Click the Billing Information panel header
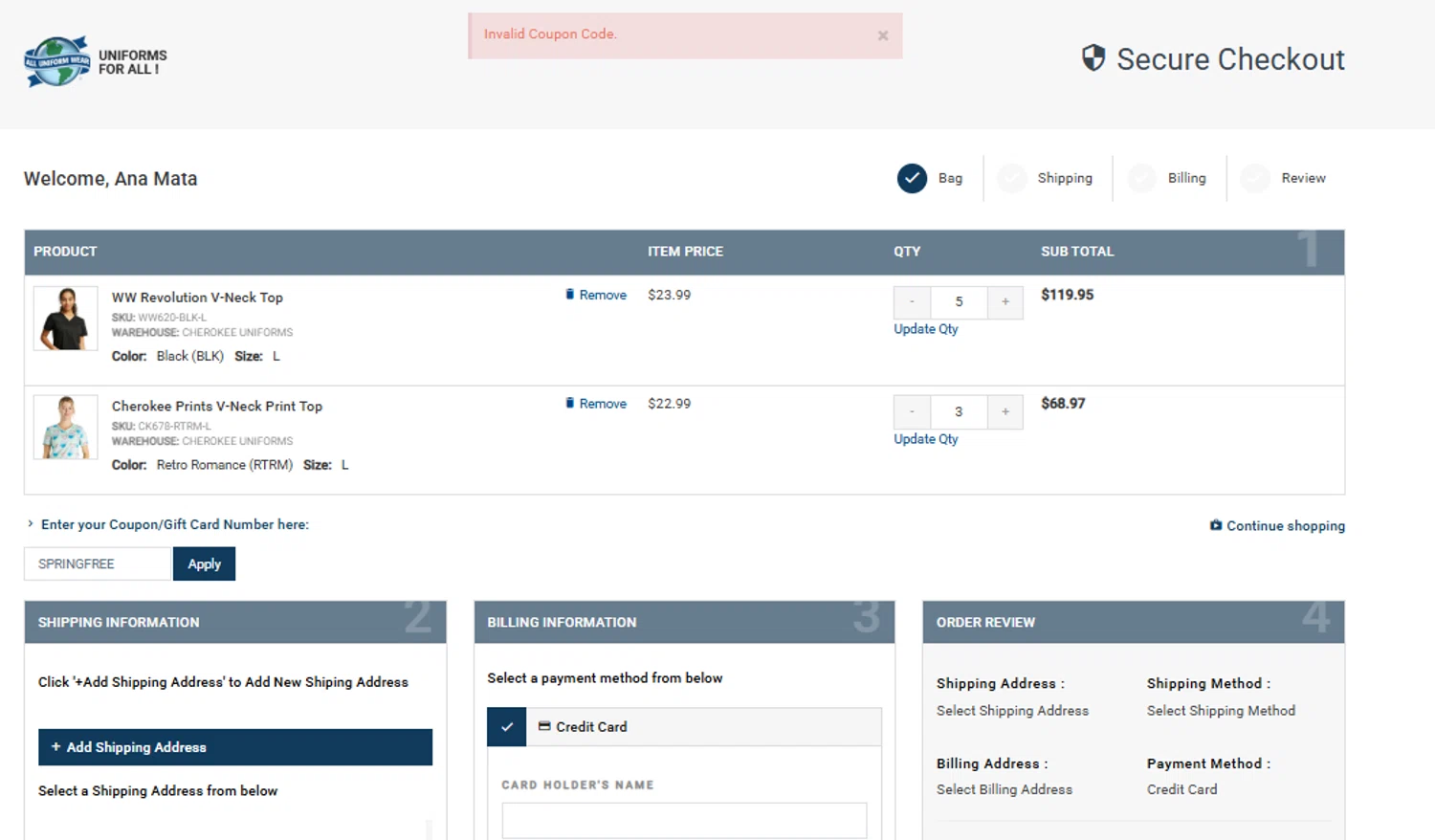Viewport: 1435px width, 840px height. [x=684, y=622]
